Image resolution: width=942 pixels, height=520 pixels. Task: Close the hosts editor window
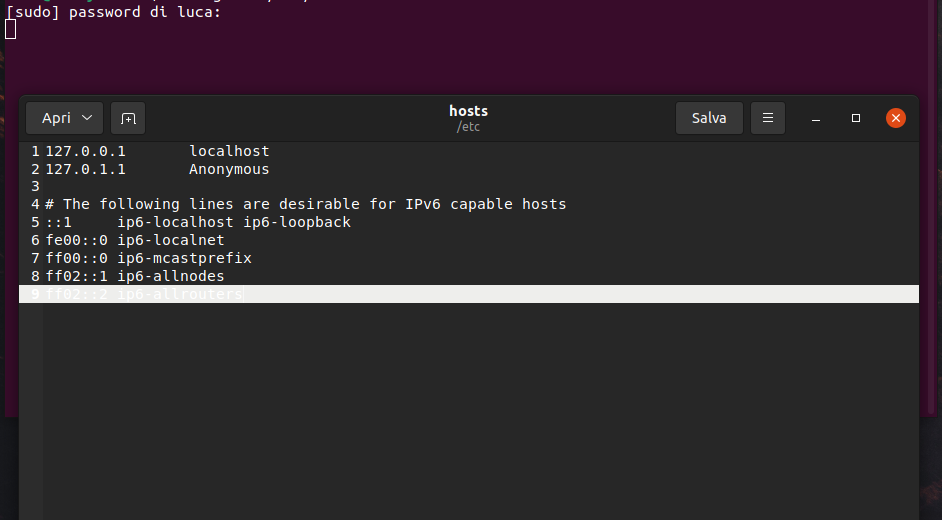pos(896,118)
